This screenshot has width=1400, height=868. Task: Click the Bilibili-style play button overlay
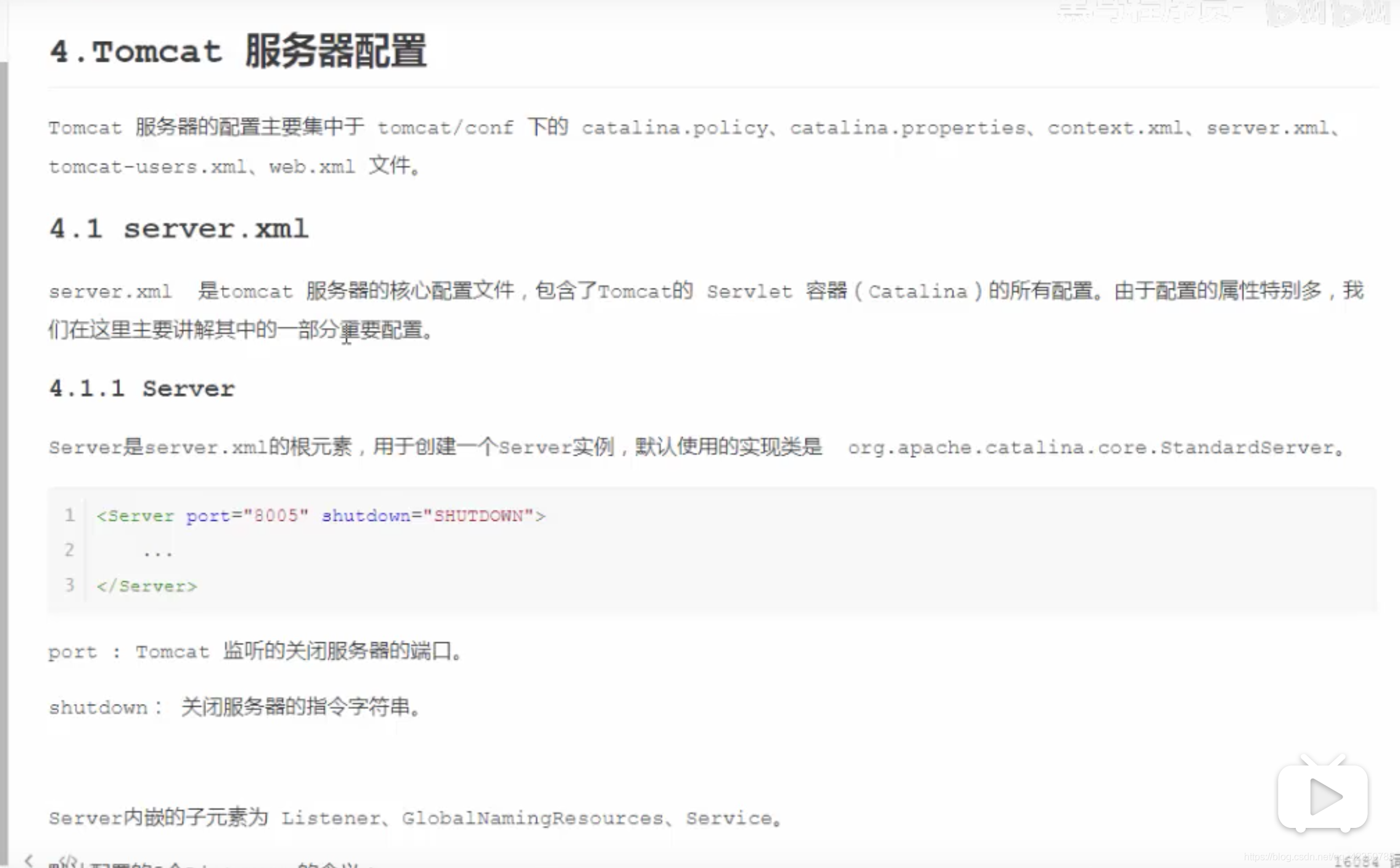click(1322, 796)
